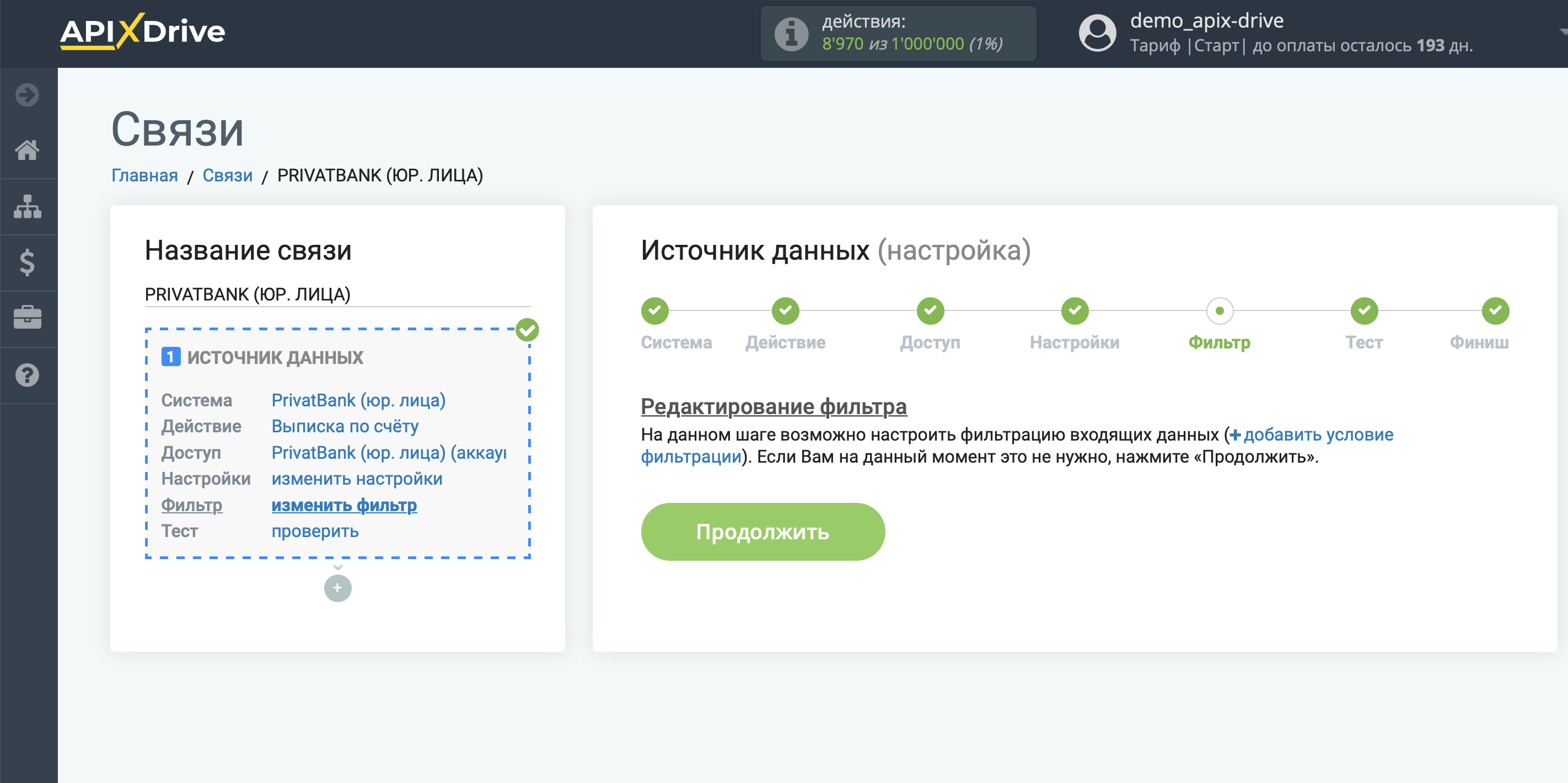The width and height of the screenshot is (1568, 783).
Task: Click the green checkmark on the data source block
Action: click(x=527, y=330)
